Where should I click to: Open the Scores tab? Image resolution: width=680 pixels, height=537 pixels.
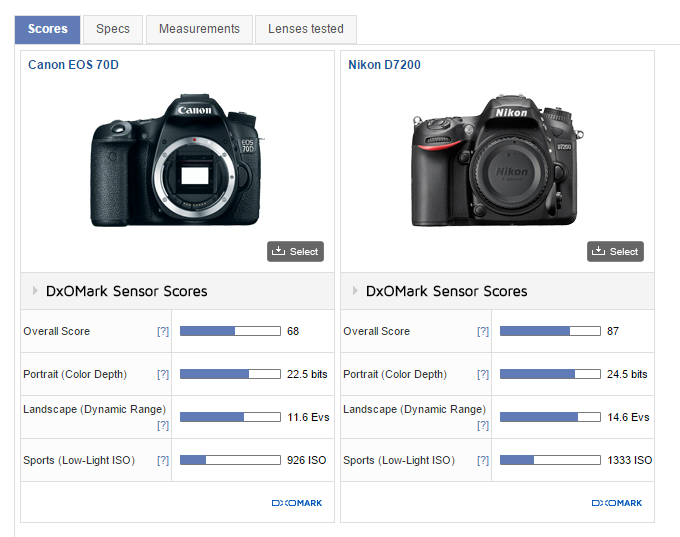[47, 29]
